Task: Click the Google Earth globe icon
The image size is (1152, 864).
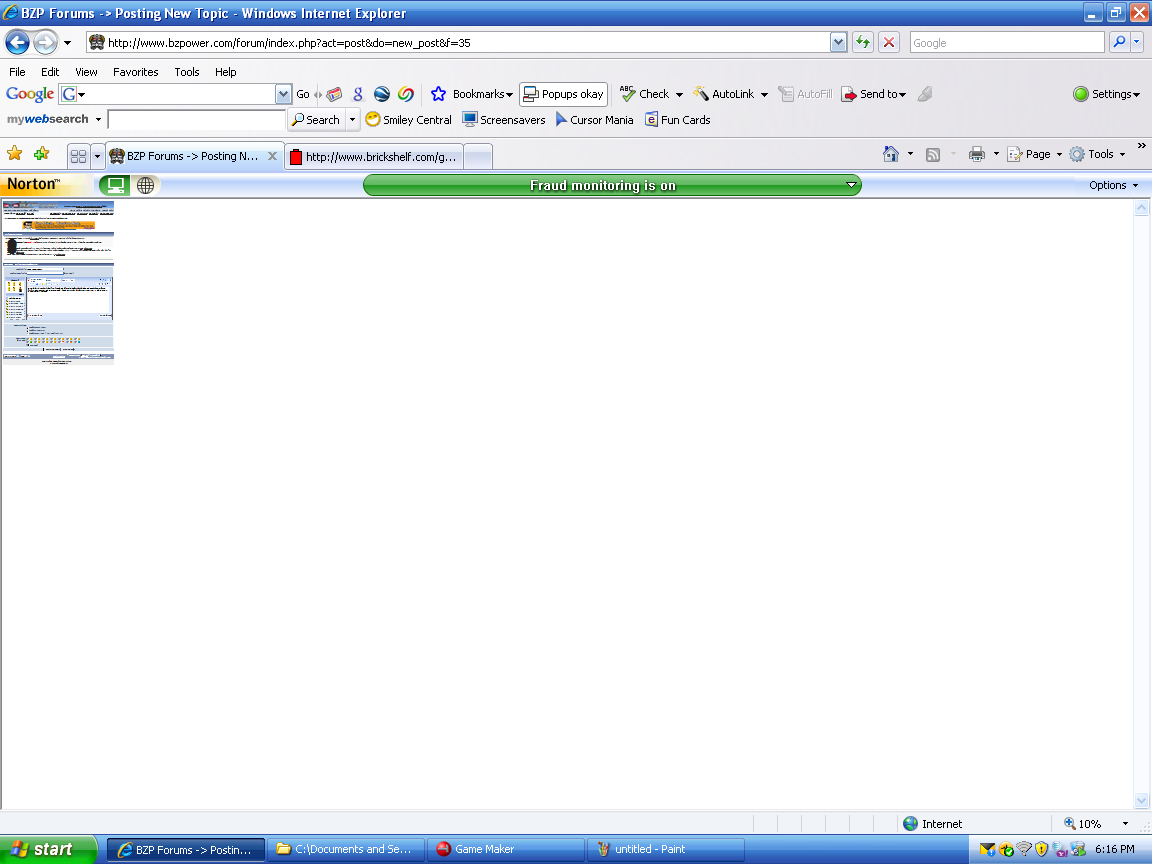Action: tap(382, 94)
